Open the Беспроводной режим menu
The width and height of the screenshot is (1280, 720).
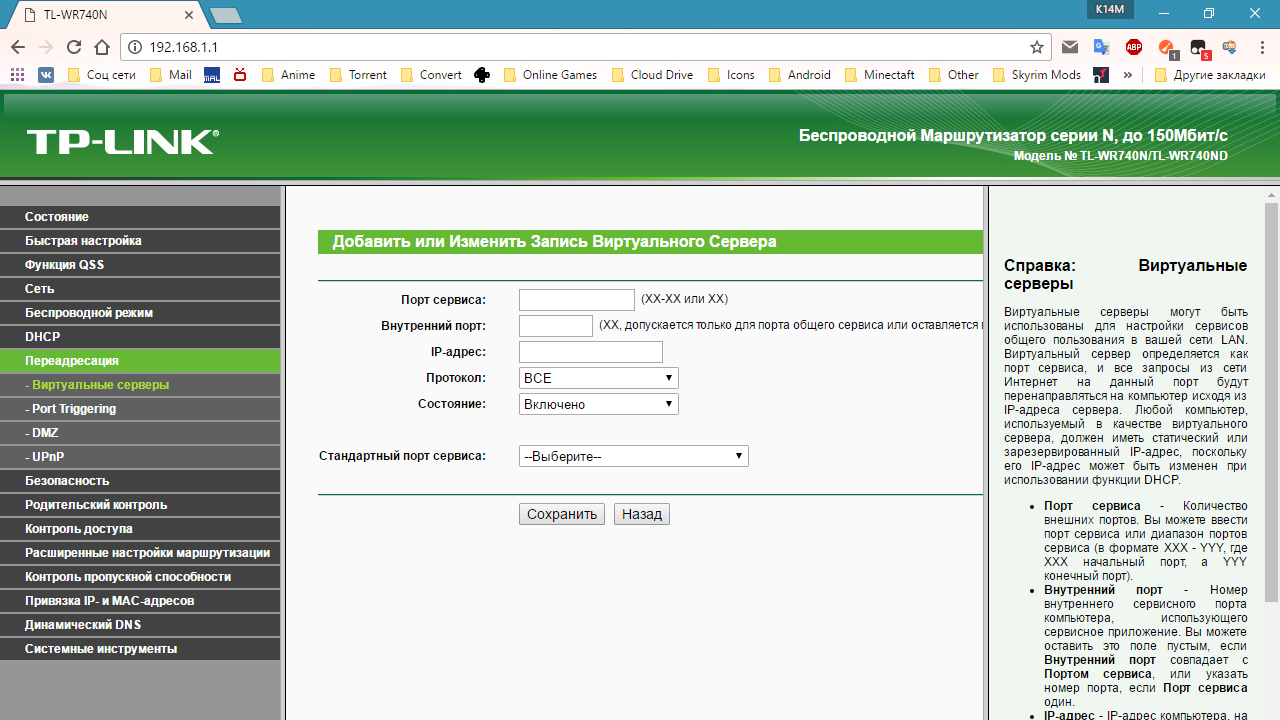coord(140,313)
